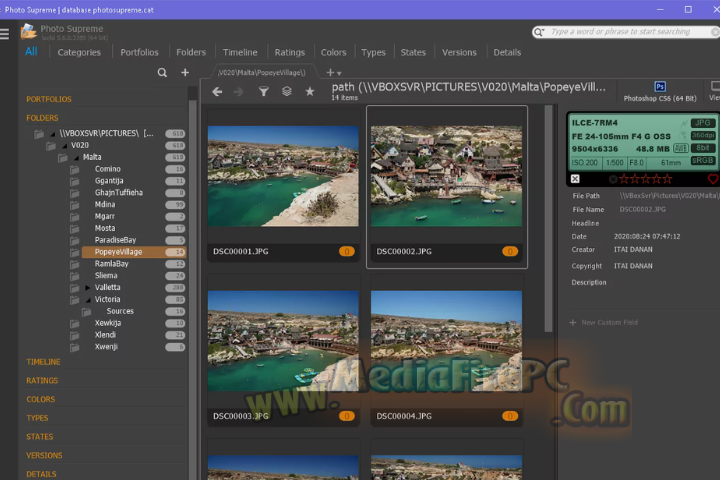Open the hamburger menu

tap(5, 34)
